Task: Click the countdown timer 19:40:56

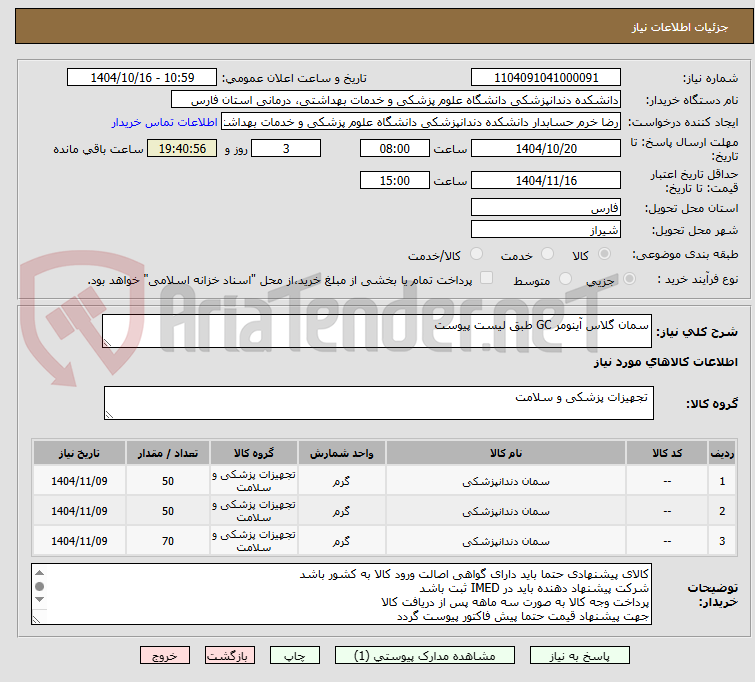Action: pyautogui.click(x=182, y=148)
